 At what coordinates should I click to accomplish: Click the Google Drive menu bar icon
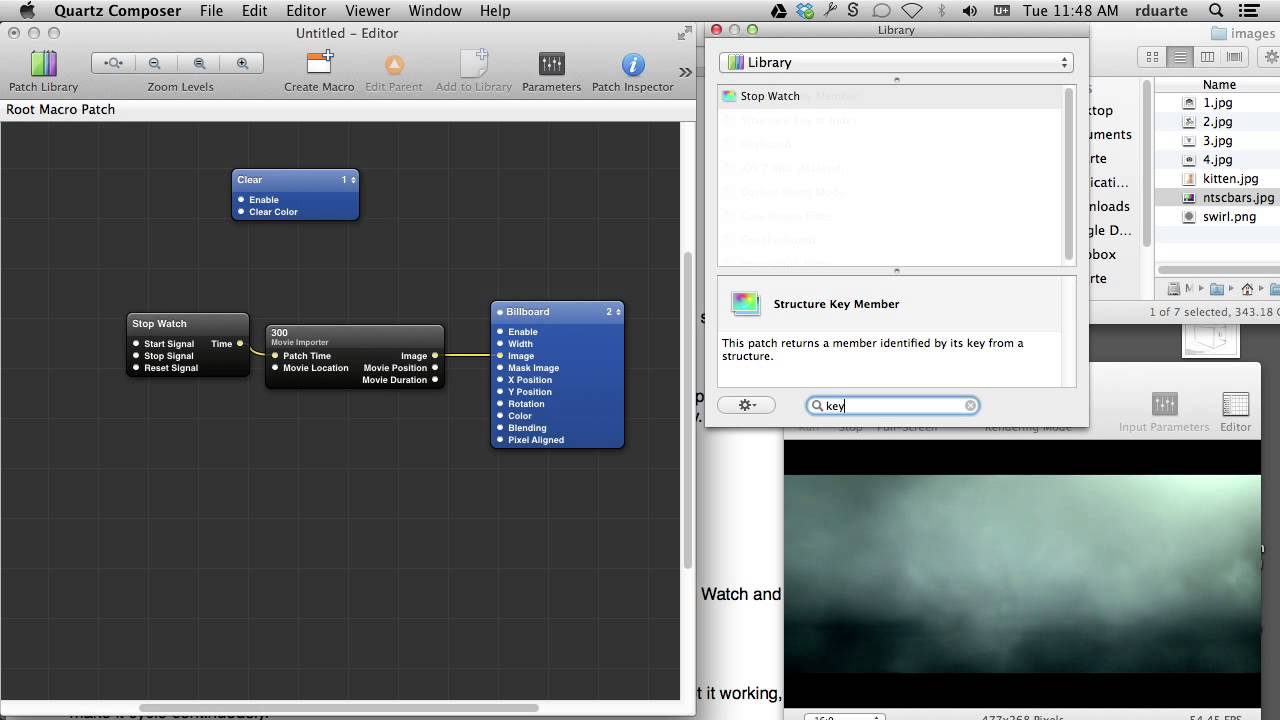pyautogui.click(x=779, y=11)
